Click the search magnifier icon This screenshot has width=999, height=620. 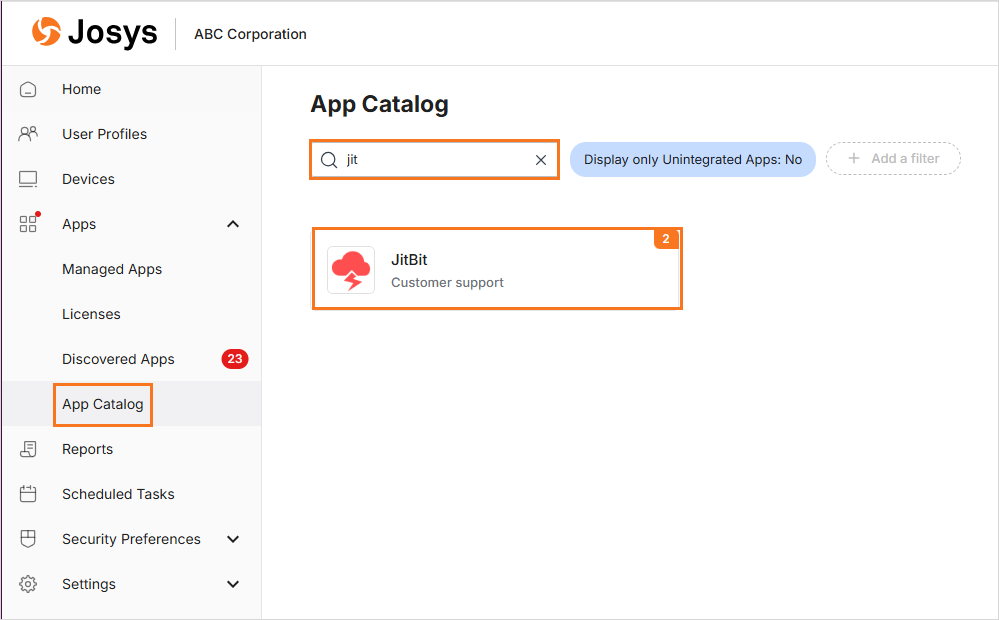pyautogui.click(x=329, y=160)
